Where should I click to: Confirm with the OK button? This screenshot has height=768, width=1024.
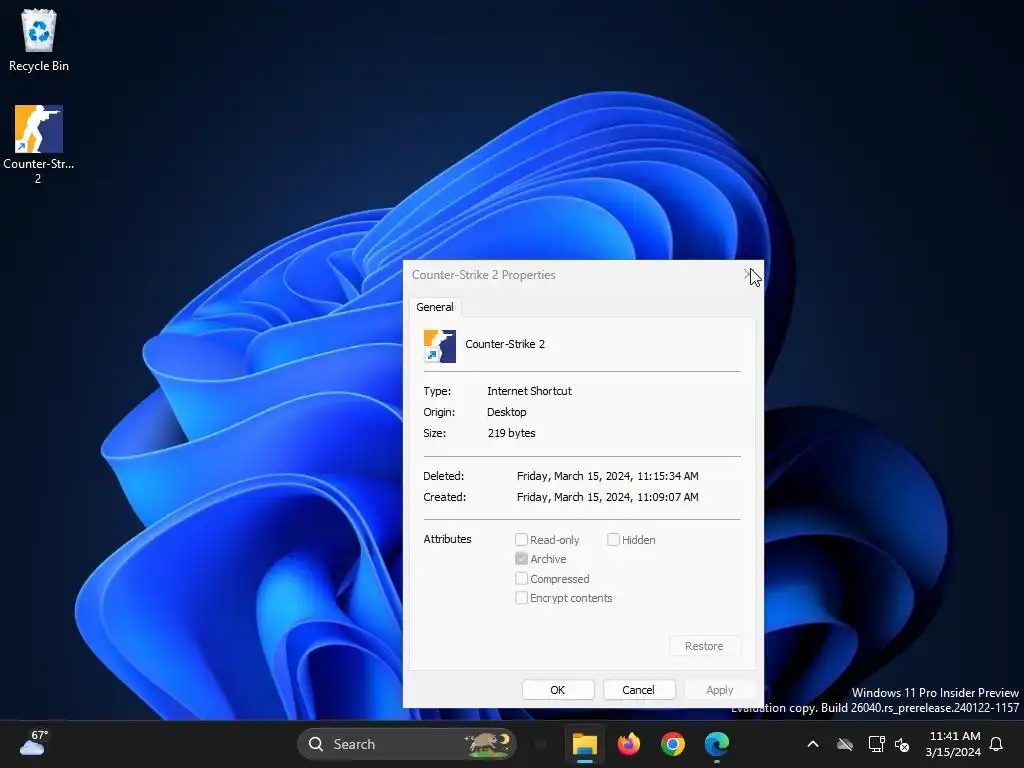pos(558,690)
